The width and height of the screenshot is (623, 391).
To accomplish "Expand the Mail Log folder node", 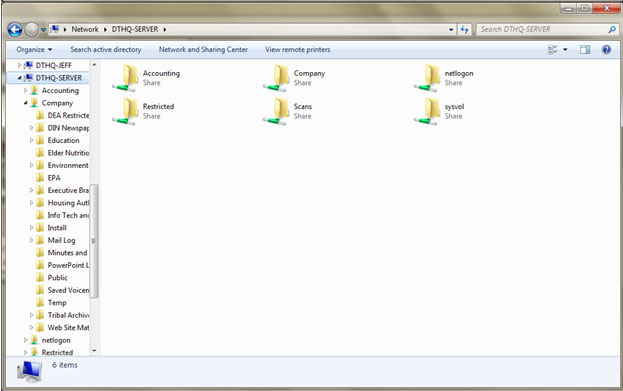I will (x=31, y=240).
